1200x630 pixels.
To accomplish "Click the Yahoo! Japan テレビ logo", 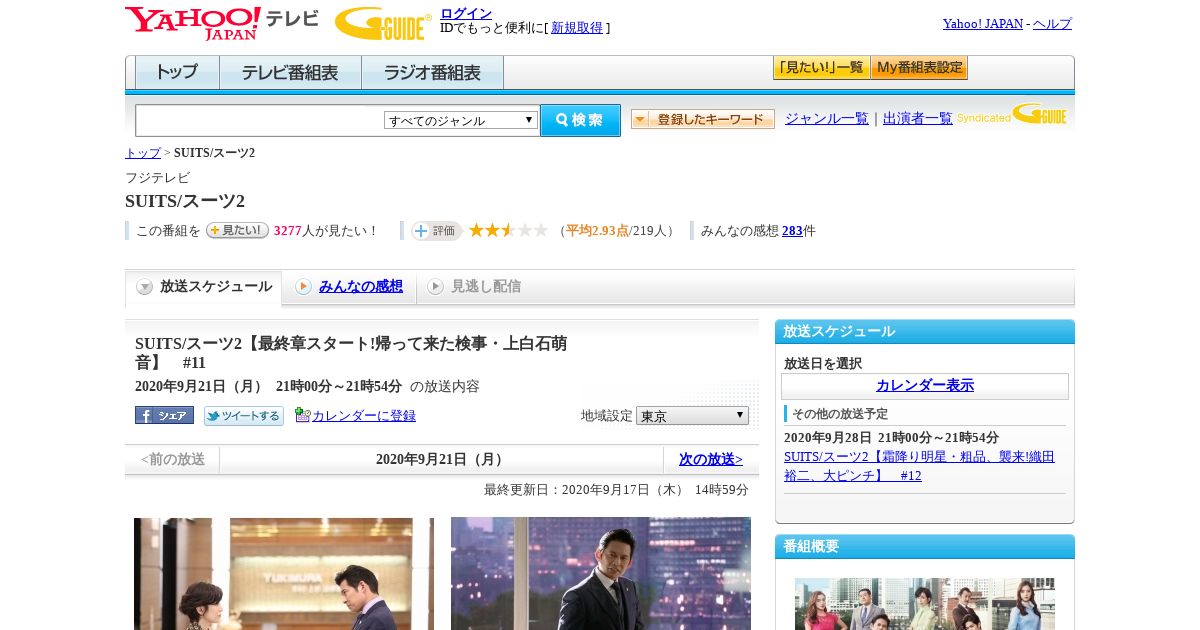I will 221,23.
